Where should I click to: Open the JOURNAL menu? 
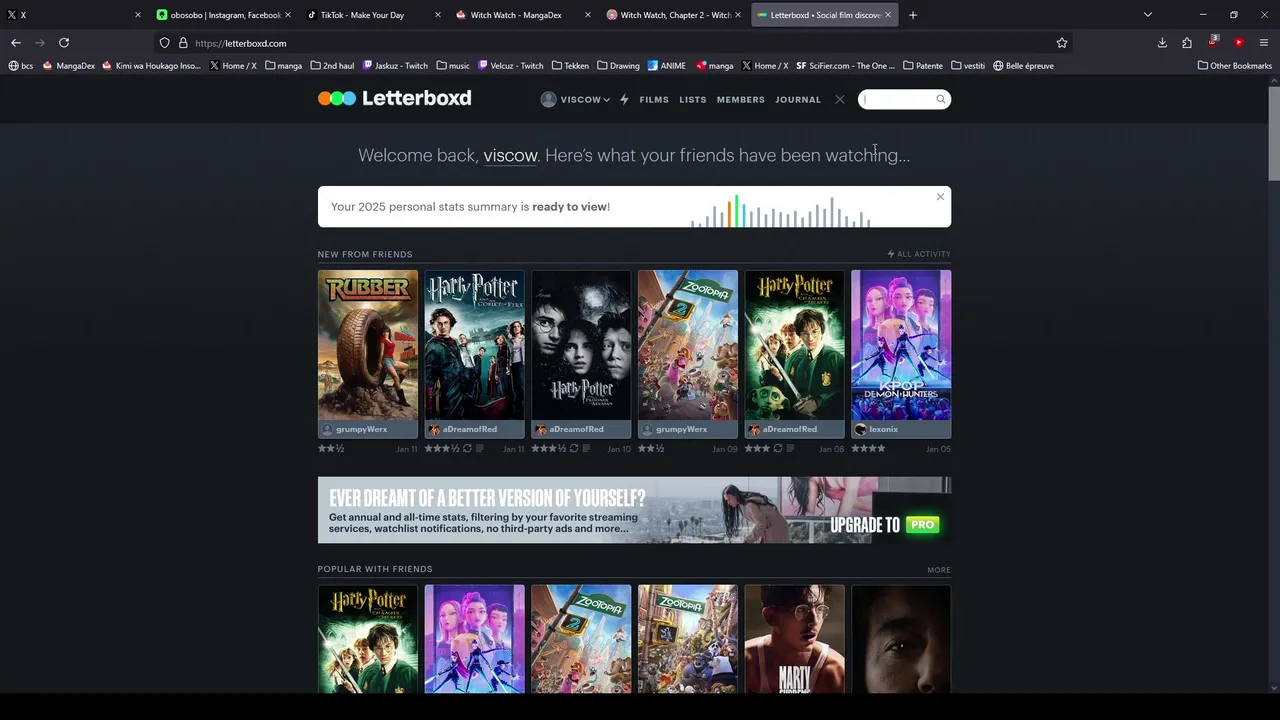pos(798,99)
